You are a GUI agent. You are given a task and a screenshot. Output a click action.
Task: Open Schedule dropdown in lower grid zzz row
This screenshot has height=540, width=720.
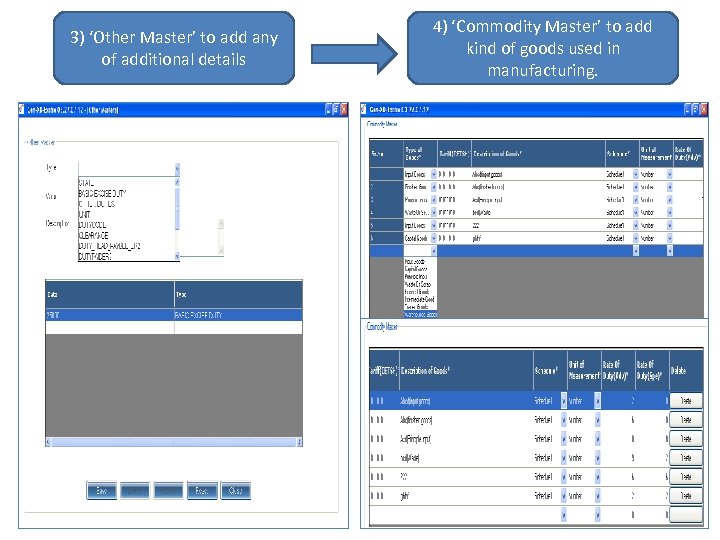(x=563, y=477)
